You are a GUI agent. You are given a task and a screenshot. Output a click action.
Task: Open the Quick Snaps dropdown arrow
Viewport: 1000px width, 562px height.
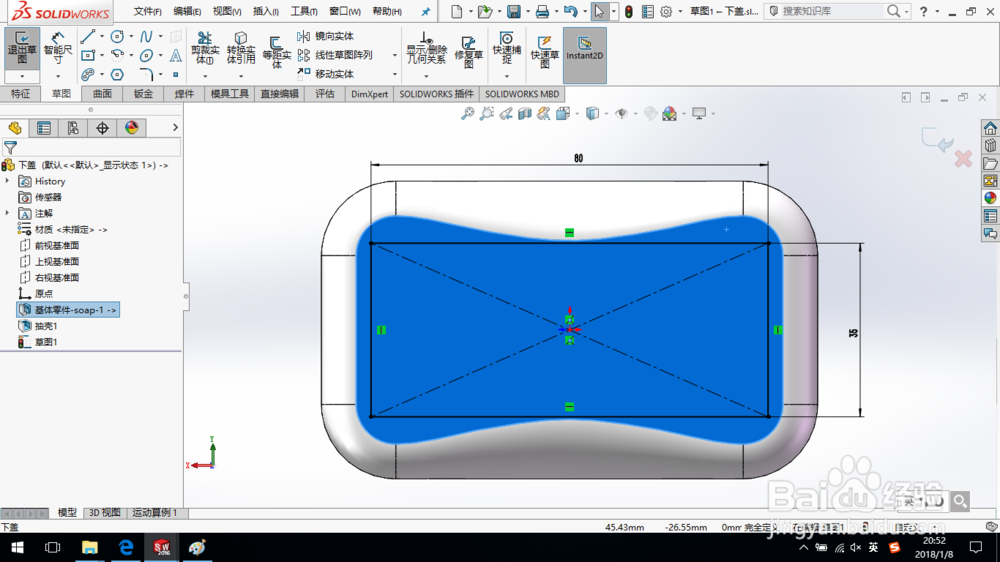(506, 77)
